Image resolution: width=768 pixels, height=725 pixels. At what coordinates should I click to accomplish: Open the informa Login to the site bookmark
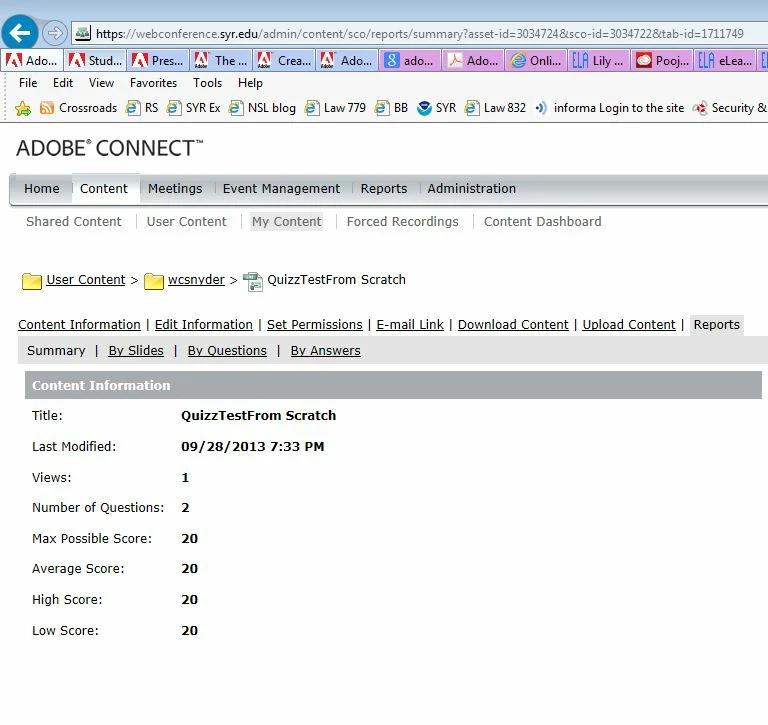[x=609, y=108]
